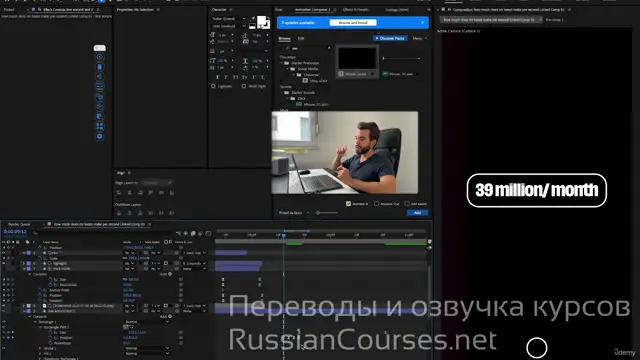Expand the Highlight layer properties

click(24, 264)
